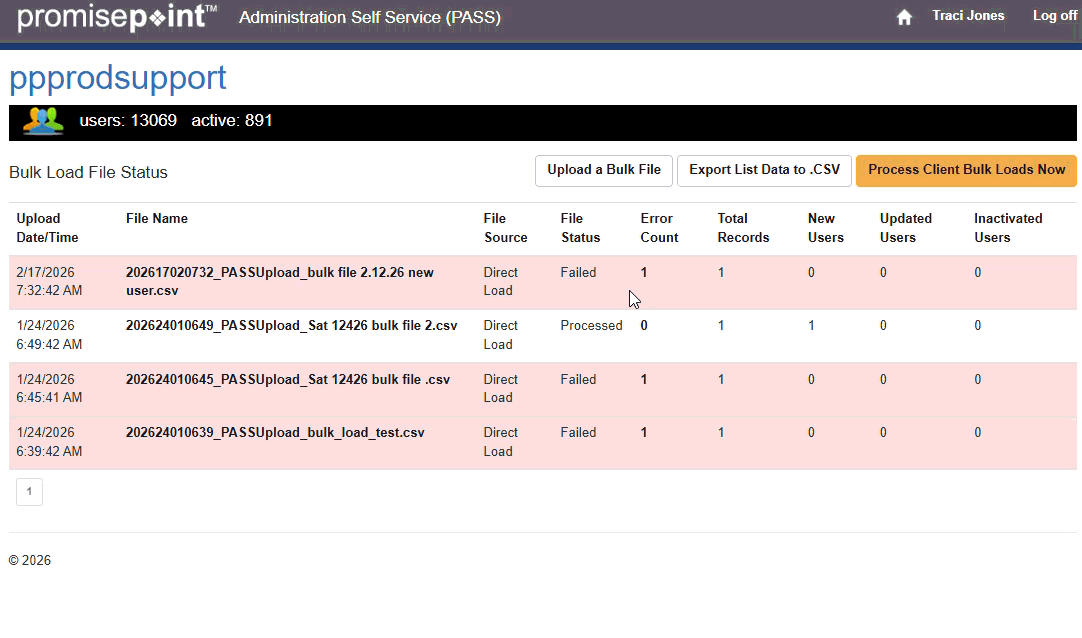Select the Processed status cell
This screenshot has width=1082, height=638.
(591, 325)
